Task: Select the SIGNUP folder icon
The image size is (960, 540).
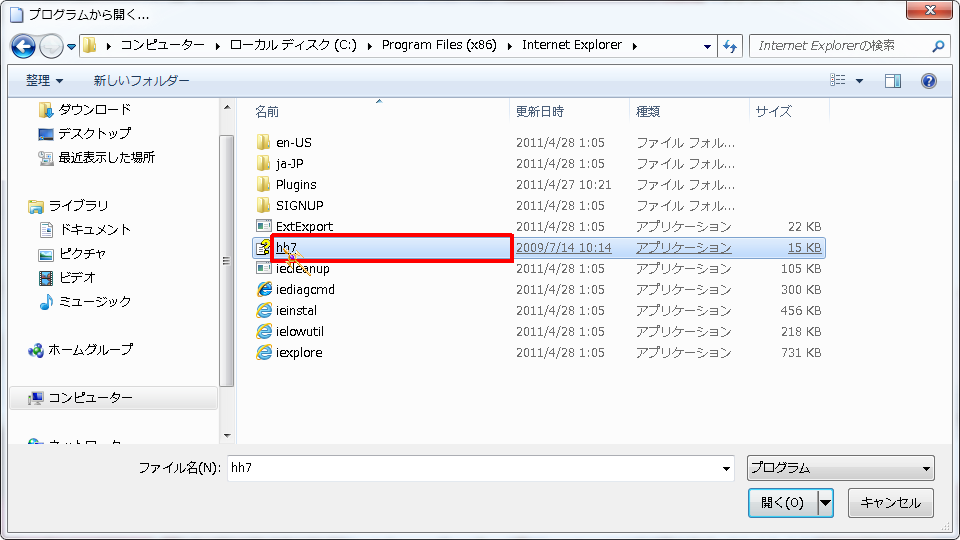Action: (263, 206)
